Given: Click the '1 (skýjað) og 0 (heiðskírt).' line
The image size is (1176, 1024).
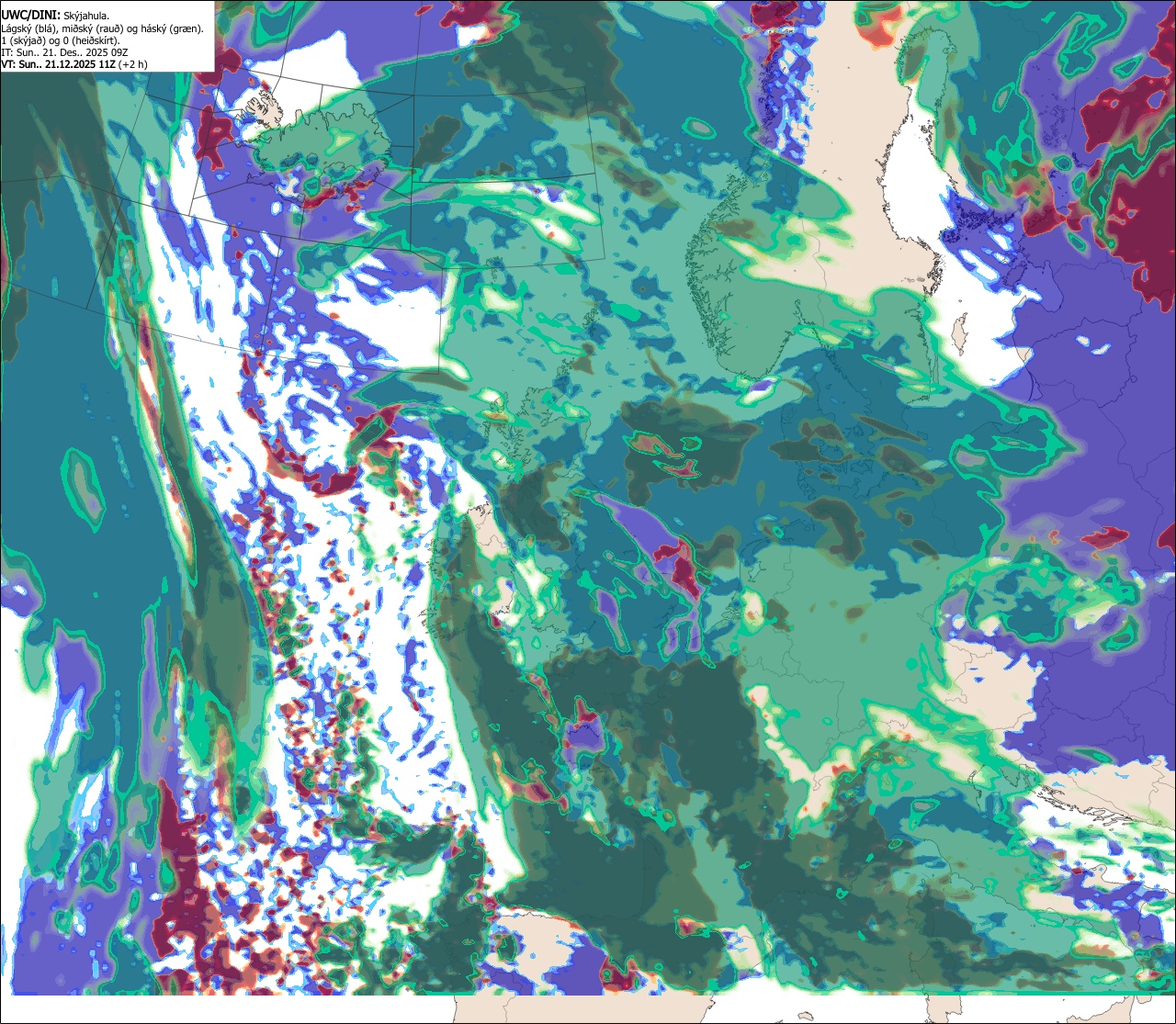Looking at the screenshot, I should (60, 40).
